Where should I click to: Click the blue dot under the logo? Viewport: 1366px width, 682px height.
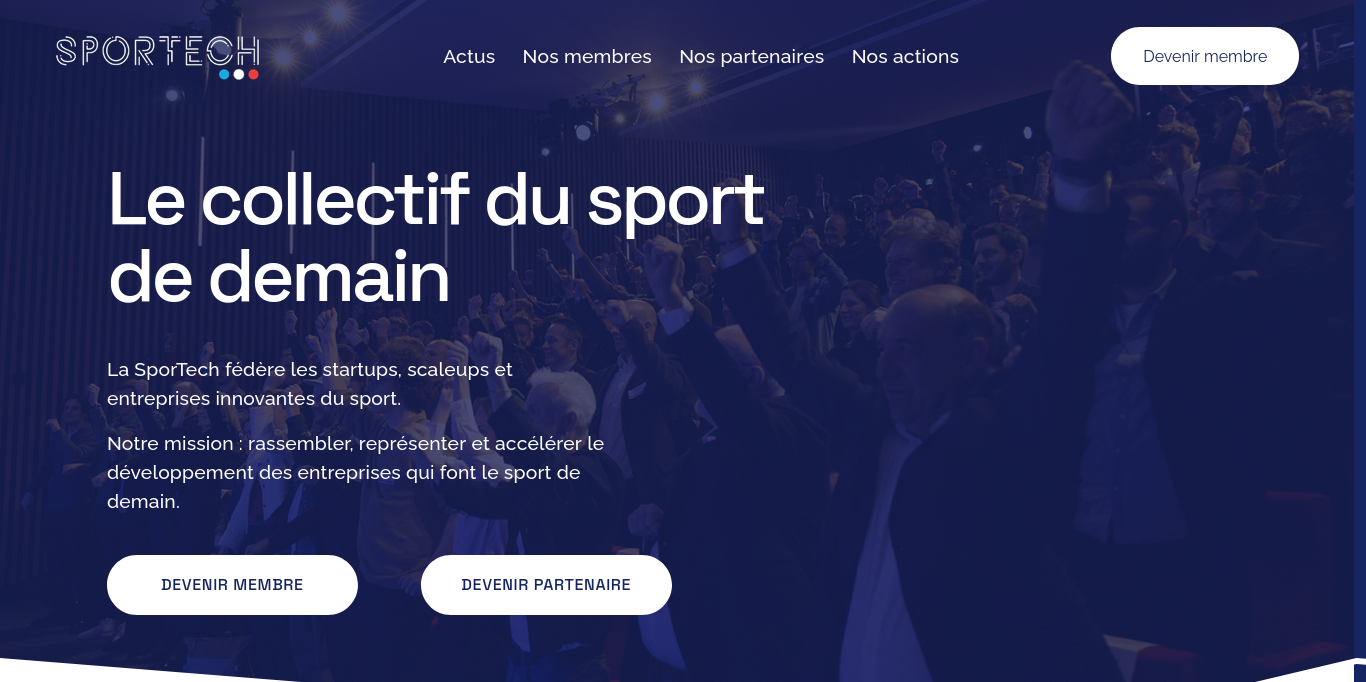[224, 74]
